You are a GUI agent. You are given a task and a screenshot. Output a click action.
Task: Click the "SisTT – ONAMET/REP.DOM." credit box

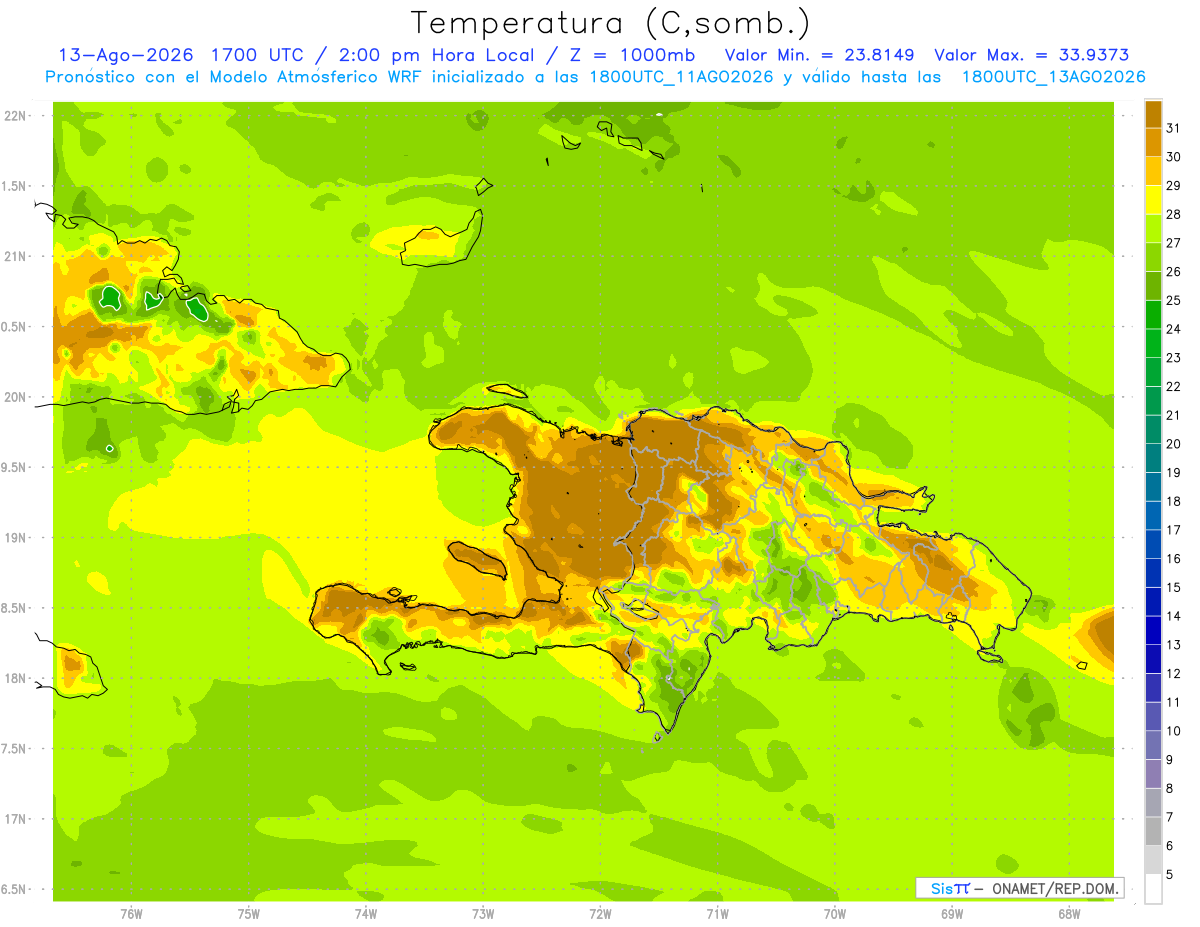1019,888
